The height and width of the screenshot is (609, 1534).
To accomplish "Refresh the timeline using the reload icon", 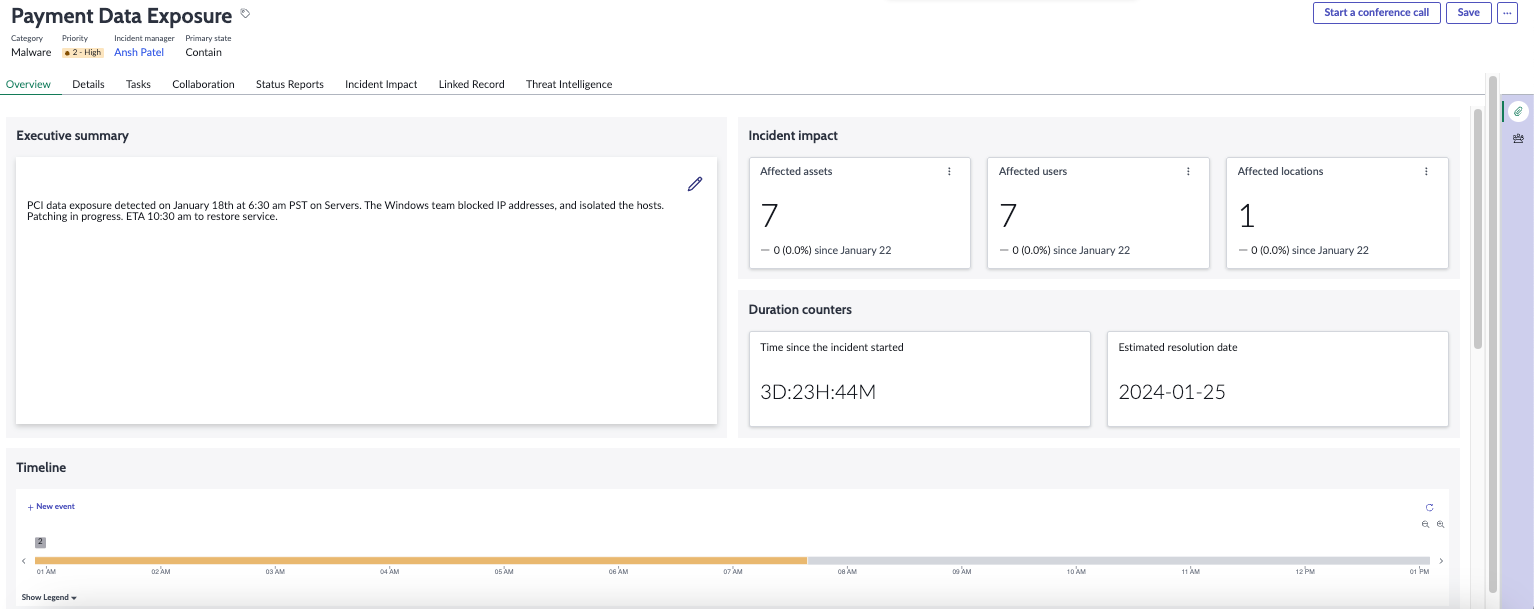I will [1429, 508].
